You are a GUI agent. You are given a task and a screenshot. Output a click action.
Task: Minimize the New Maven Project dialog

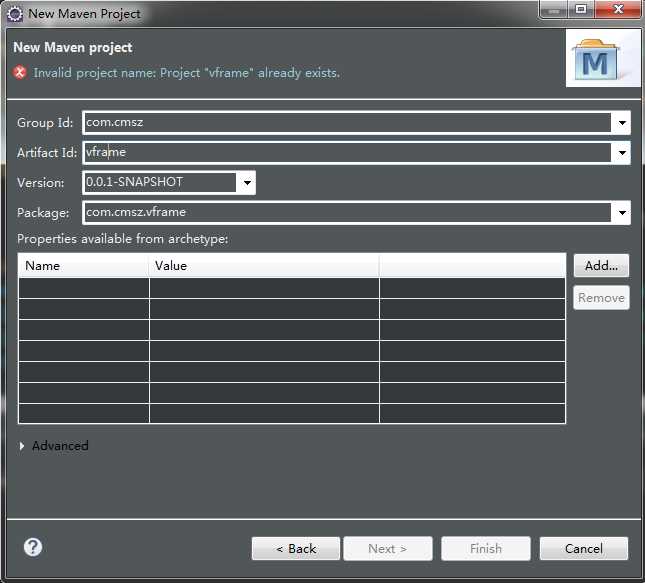(x=554, y=9)
